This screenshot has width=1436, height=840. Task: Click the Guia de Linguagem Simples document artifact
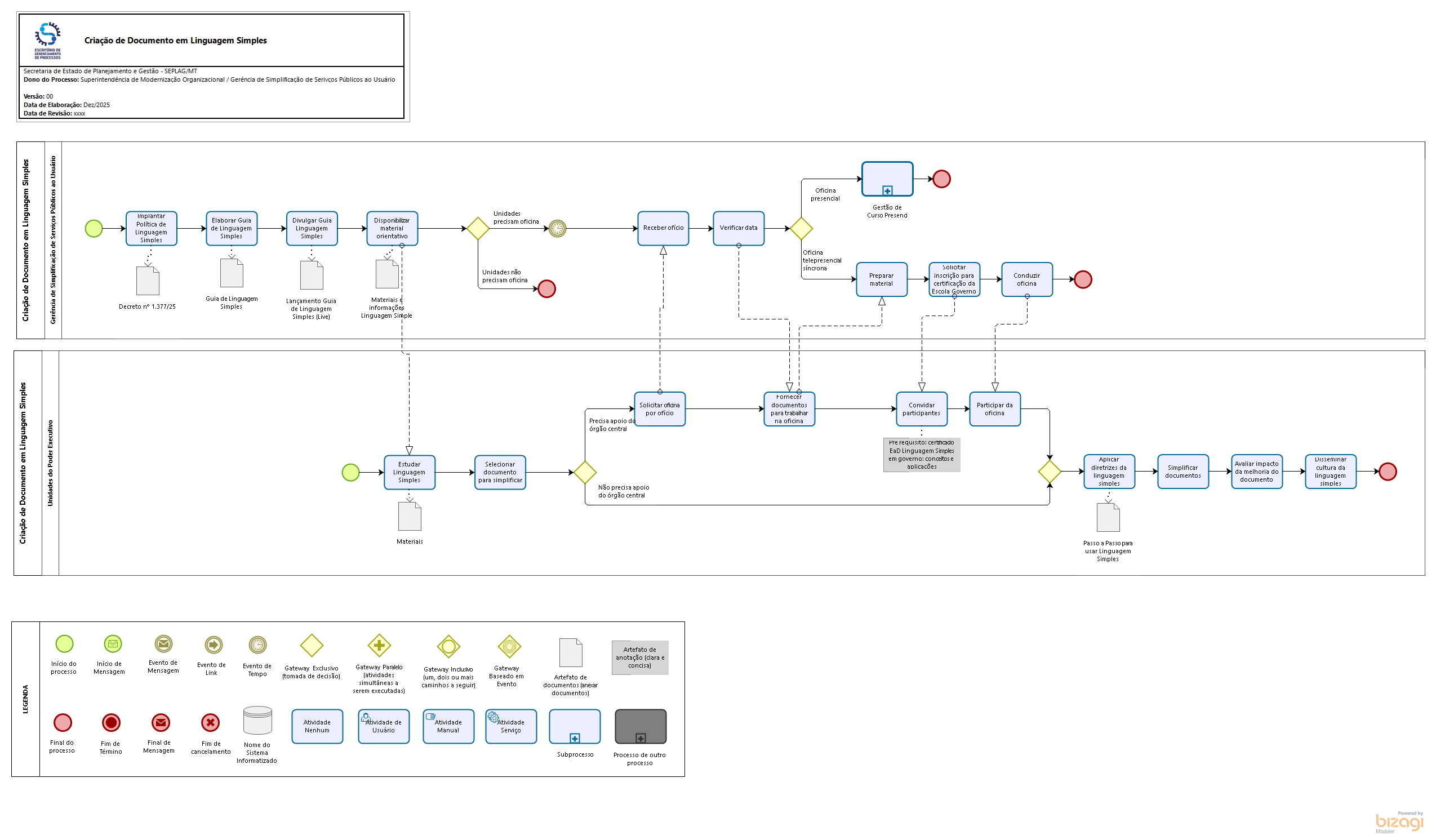coord(232,273)
